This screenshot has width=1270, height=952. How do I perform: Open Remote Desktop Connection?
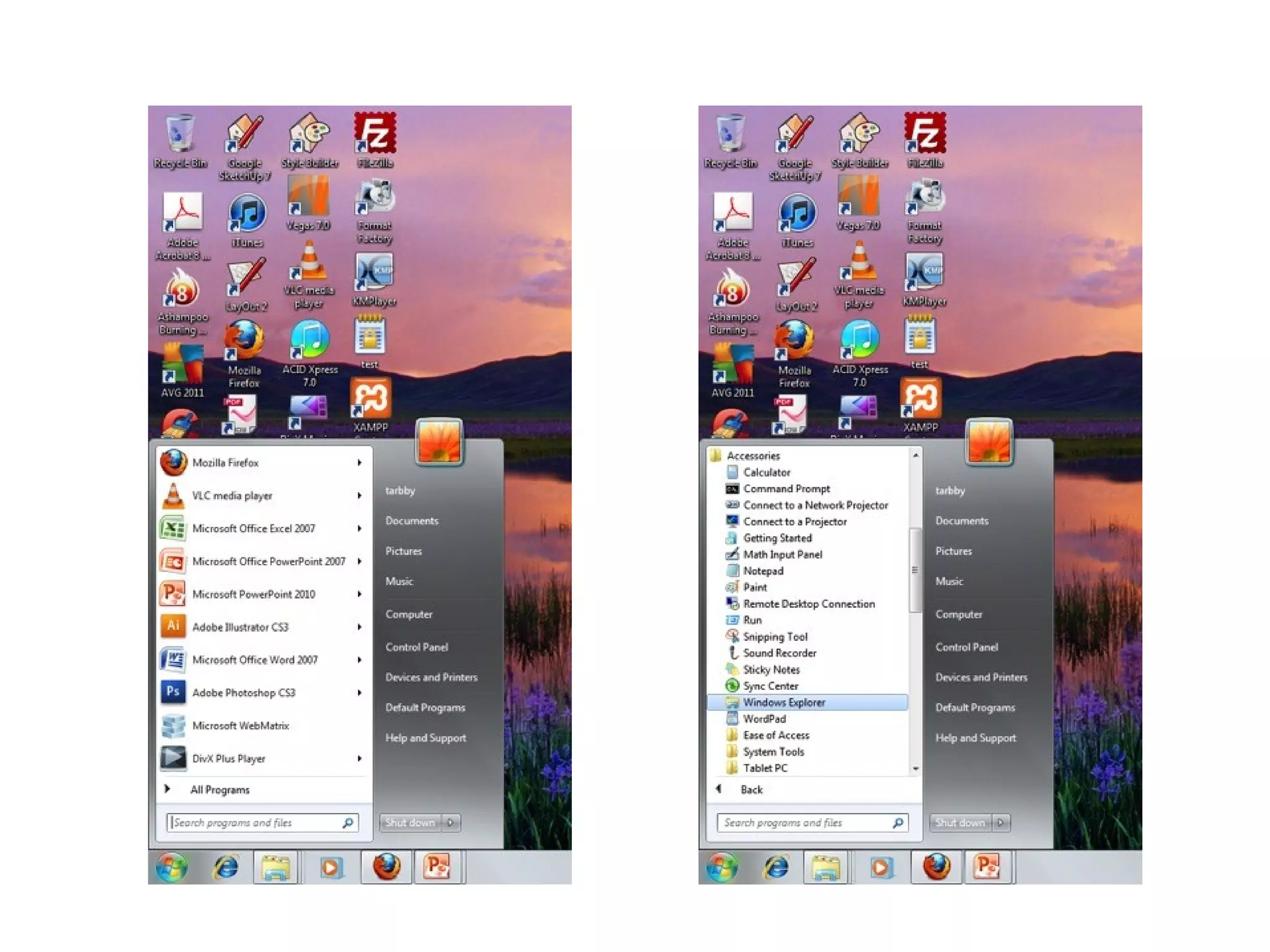[x=809, y=604]
